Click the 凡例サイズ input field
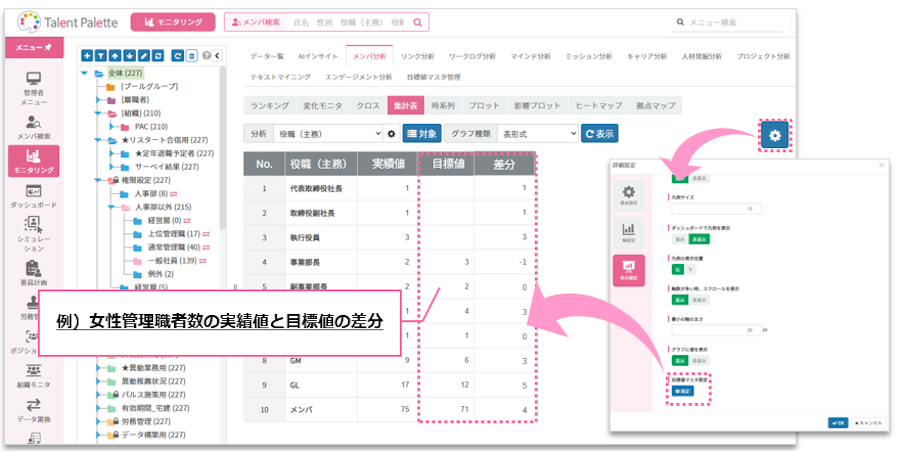 point(717,209)
